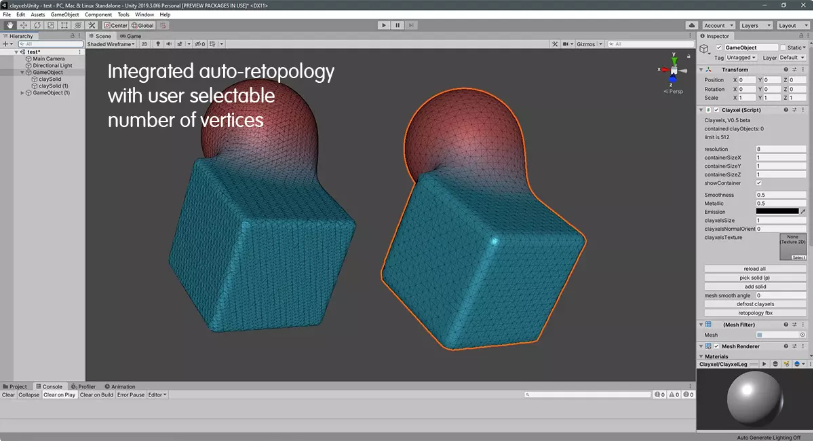The height and width of the screenshot is (441, 813).
Task: Click claysTexture thumbnail slot
Action: pos(793,247)
